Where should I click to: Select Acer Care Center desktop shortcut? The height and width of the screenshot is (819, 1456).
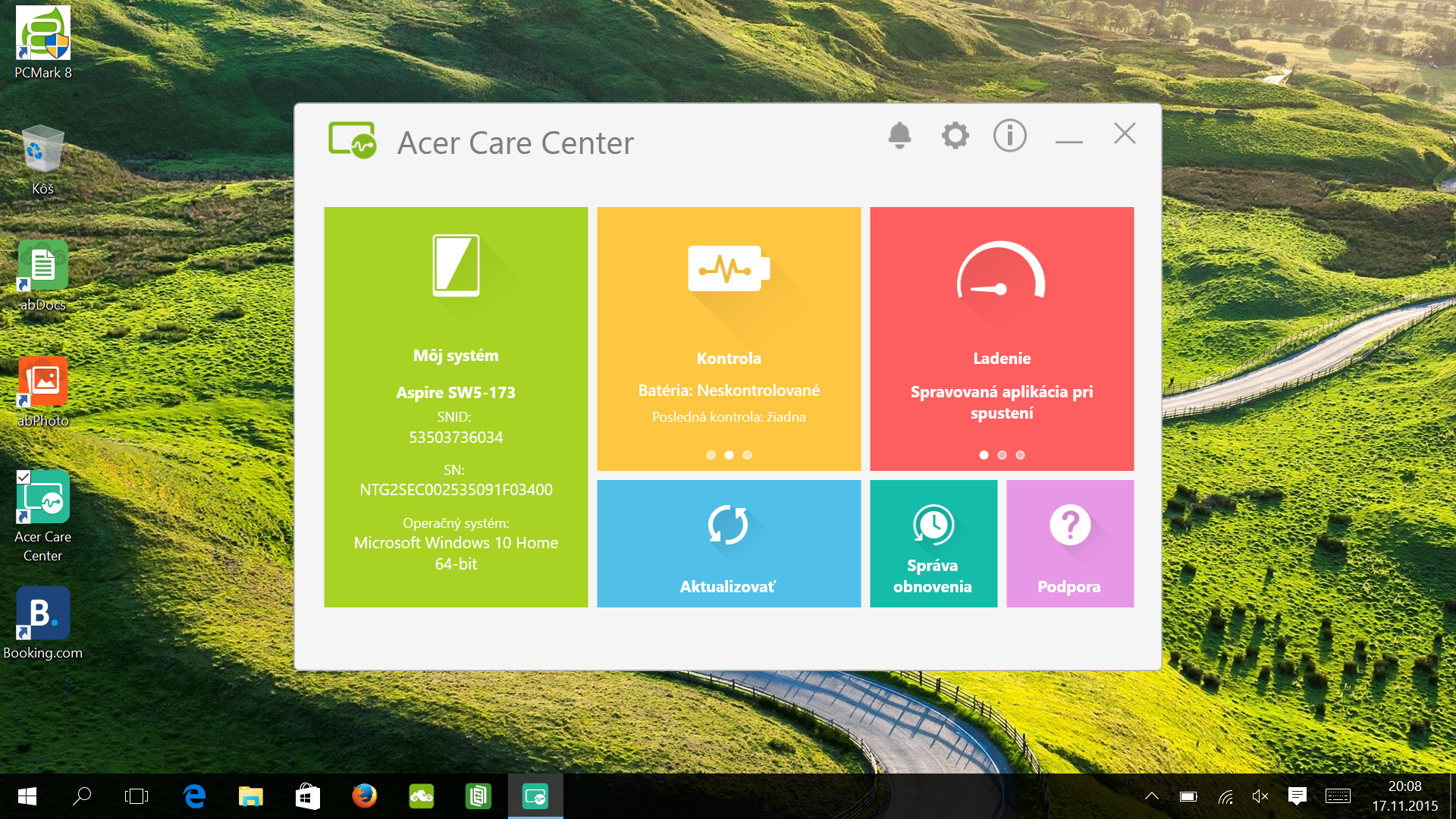[x=43, y=516]
